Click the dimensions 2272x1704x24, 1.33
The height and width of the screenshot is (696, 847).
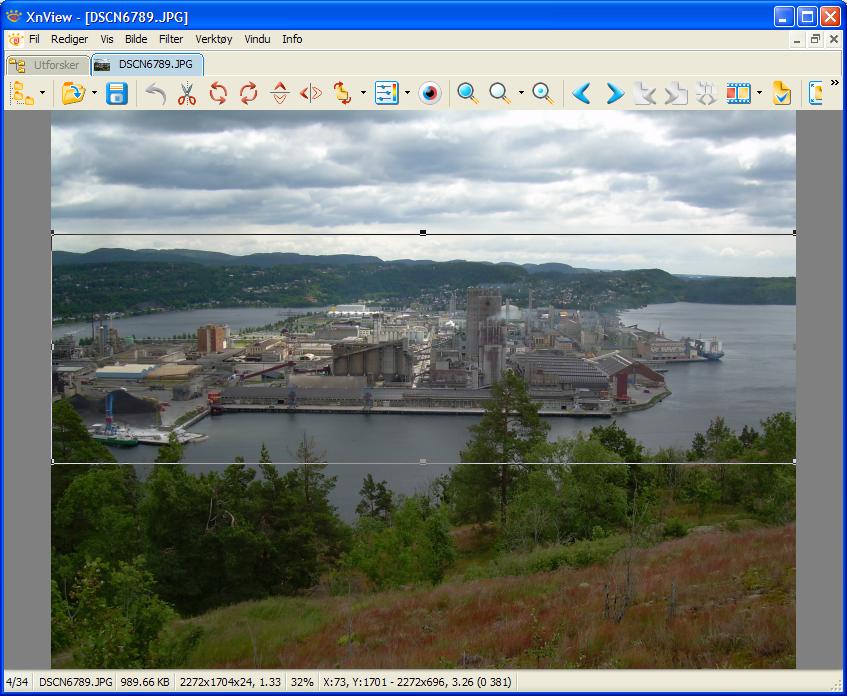point(230,682)
